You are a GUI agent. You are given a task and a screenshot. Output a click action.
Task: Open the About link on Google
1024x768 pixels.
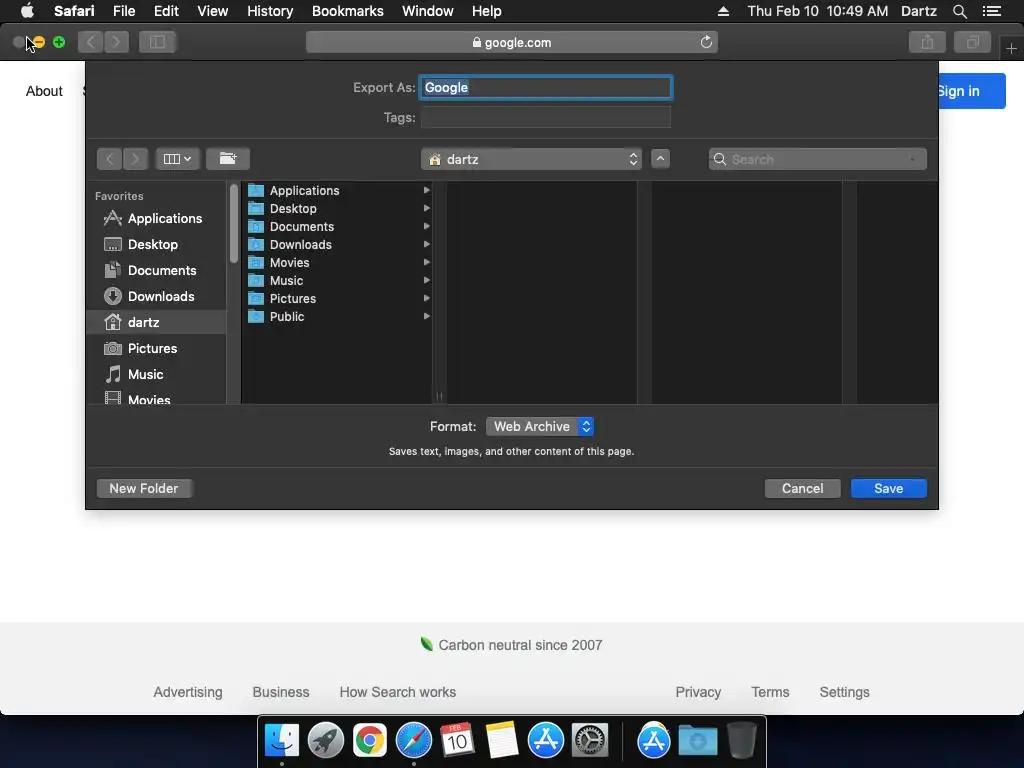[x=44, y=91]
